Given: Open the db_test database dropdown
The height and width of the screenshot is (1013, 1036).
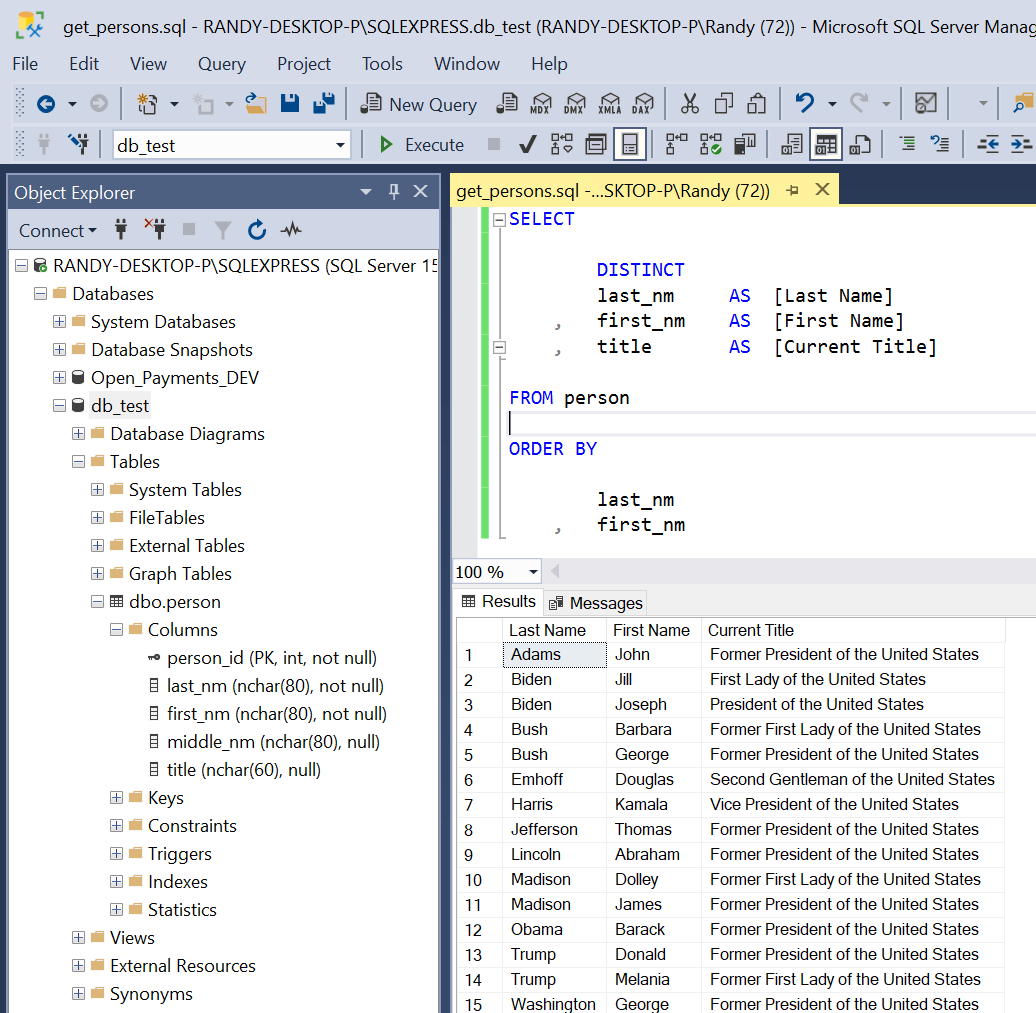Looking at the screenshot, I should coord(340,146).
